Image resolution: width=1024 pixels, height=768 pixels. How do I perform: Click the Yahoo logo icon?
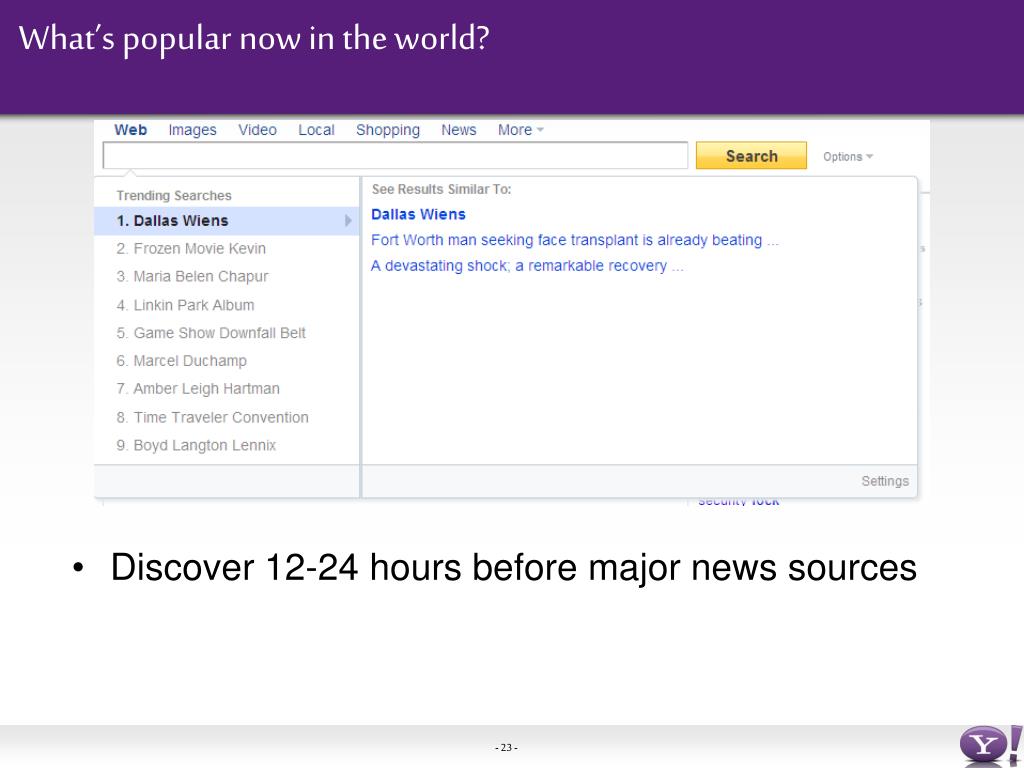pyautogui.click(x=990, y=745)
